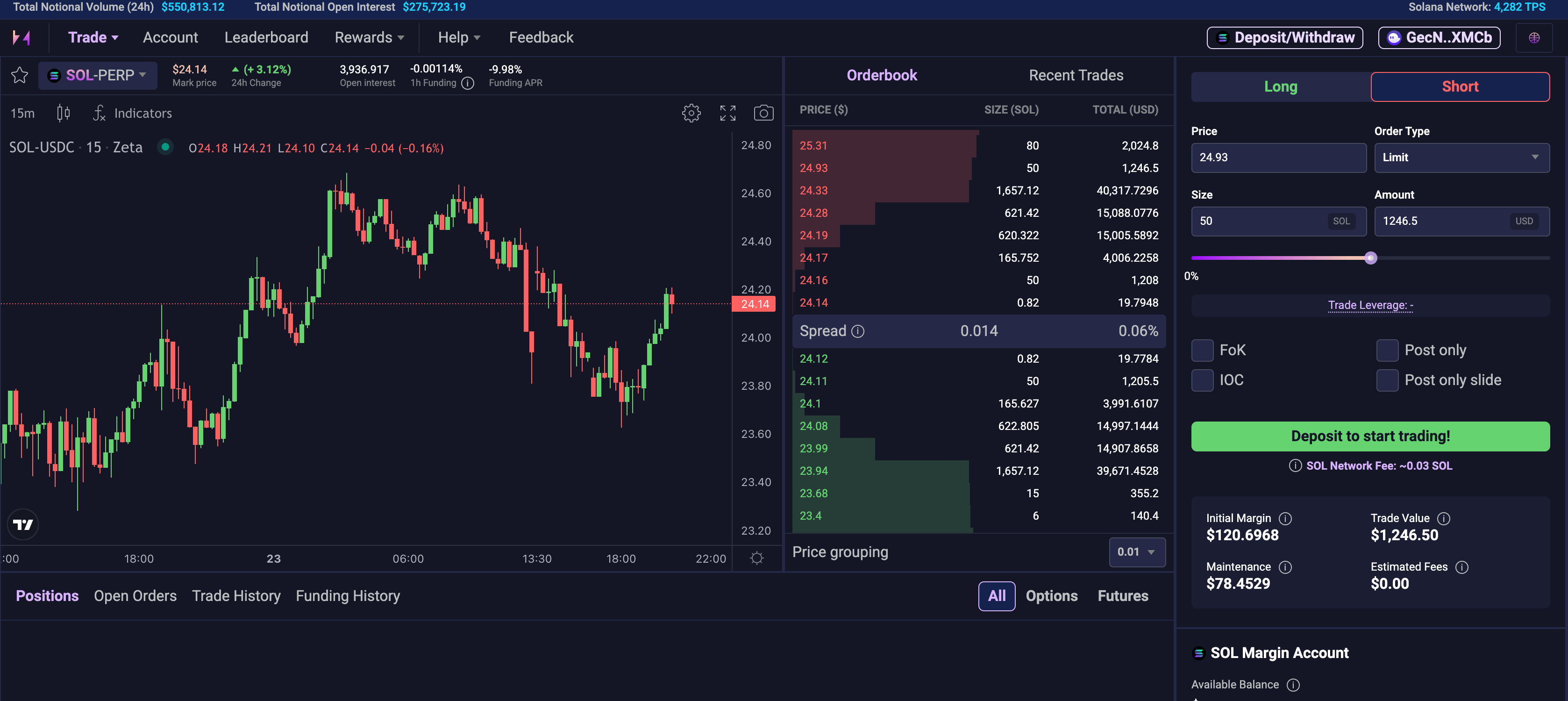
Task: Open the Price grouping dropdown
Action: (1137, 552)
